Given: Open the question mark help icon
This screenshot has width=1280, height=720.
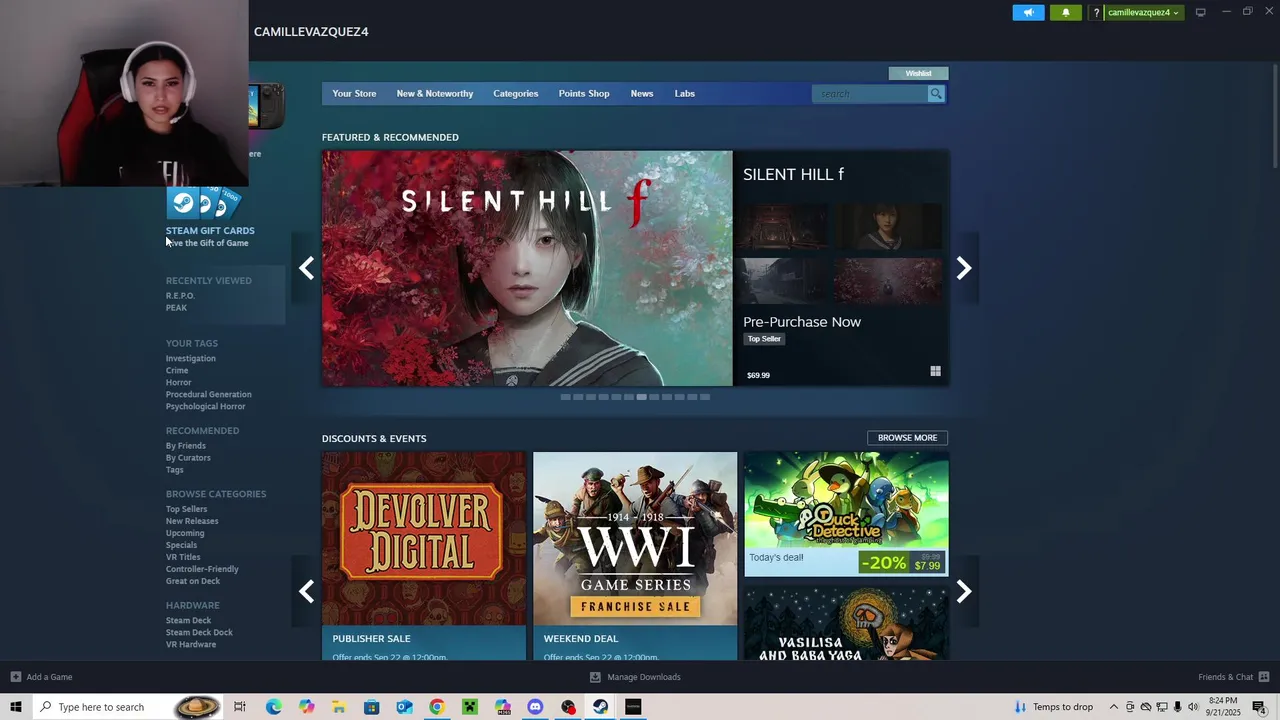Looking at the screenshot, I should (x=1096, y=13).
